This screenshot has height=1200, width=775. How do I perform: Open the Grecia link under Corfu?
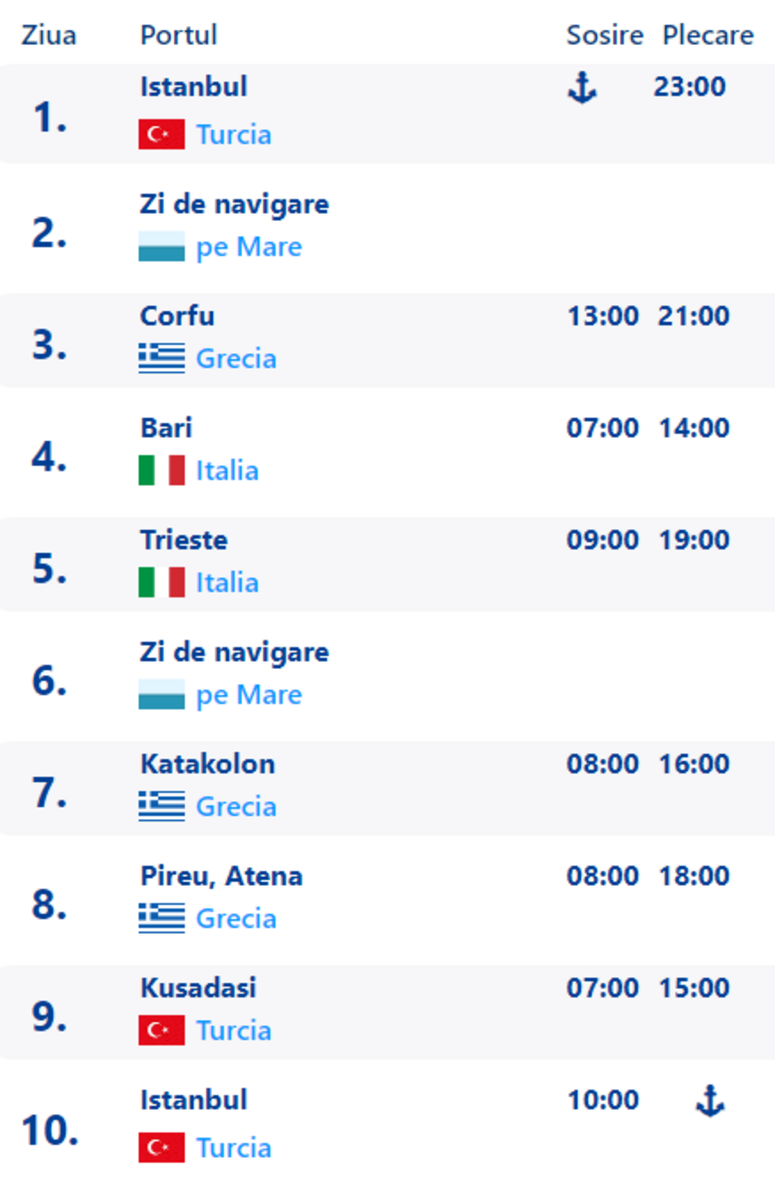237,358
